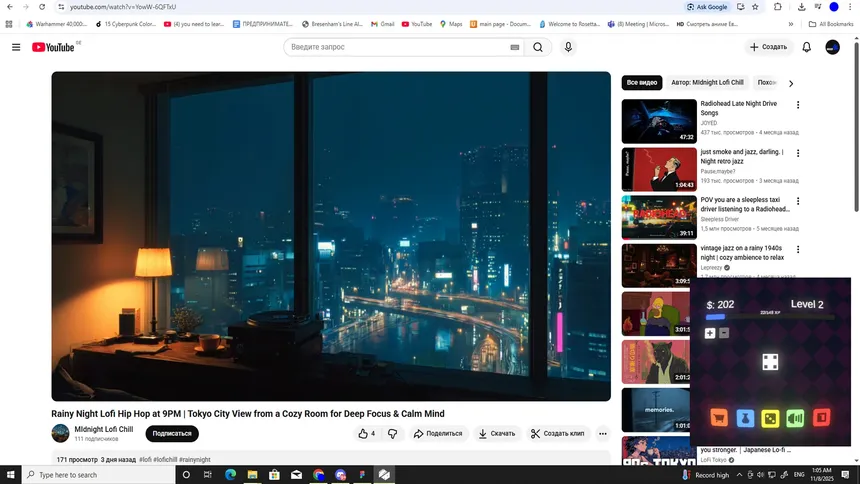The height and width of the screenshot is (484, 860).
Task: Click the orange shopping cart icon in game
Action: [717, 418]
